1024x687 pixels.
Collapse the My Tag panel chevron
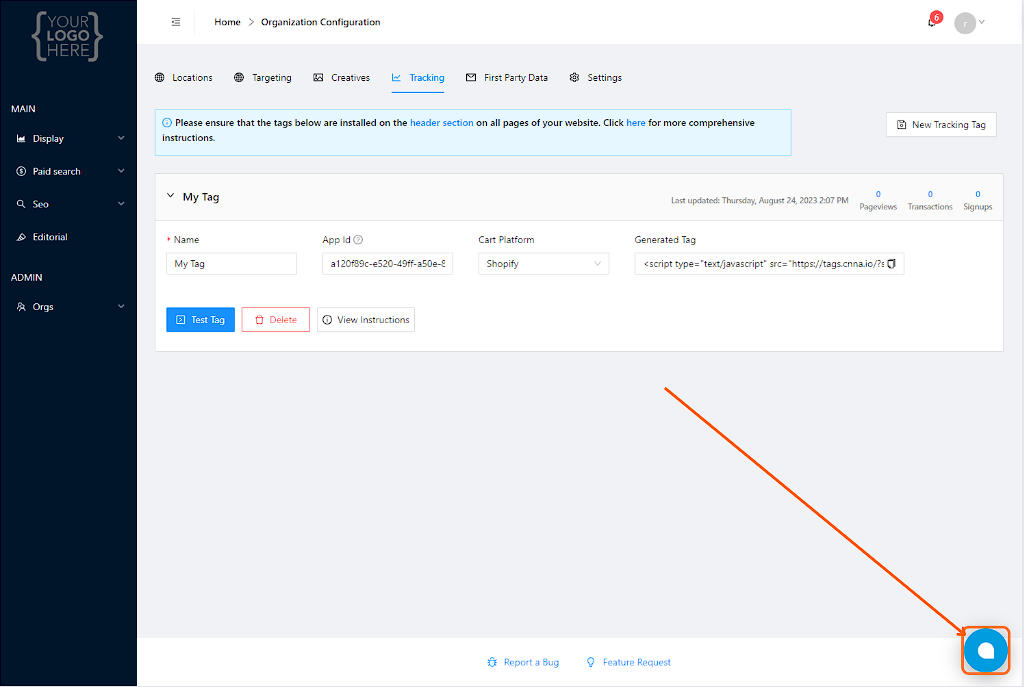click(170, 196)
